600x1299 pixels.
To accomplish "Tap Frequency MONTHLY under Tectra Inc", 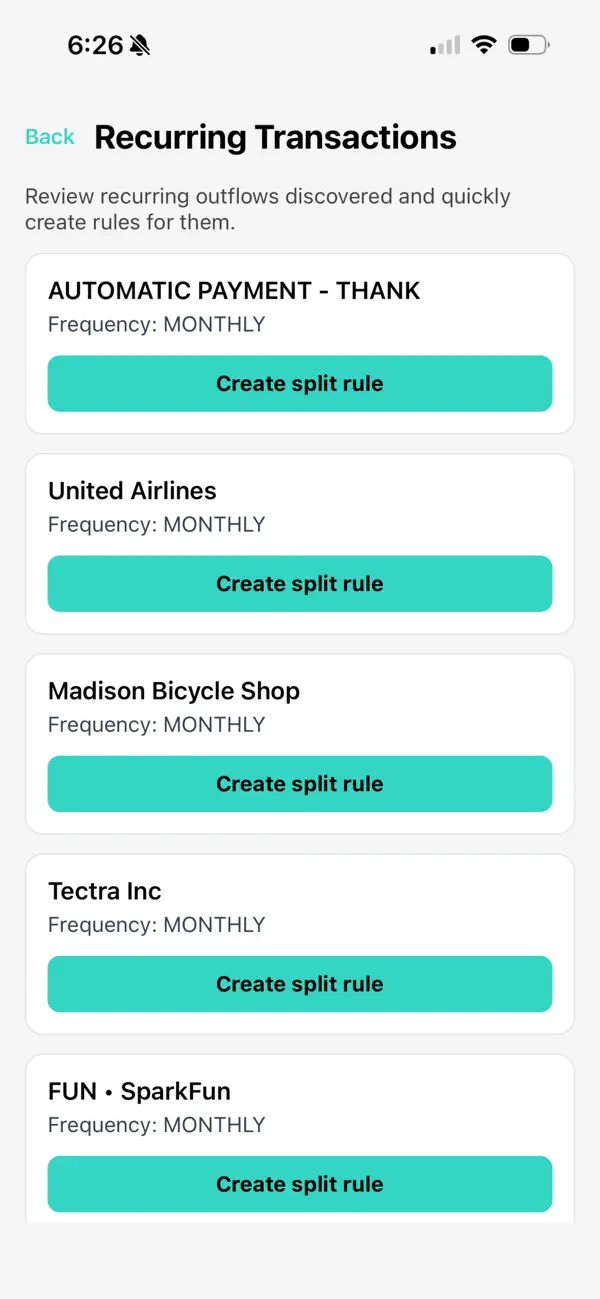I will coord(155,924).
